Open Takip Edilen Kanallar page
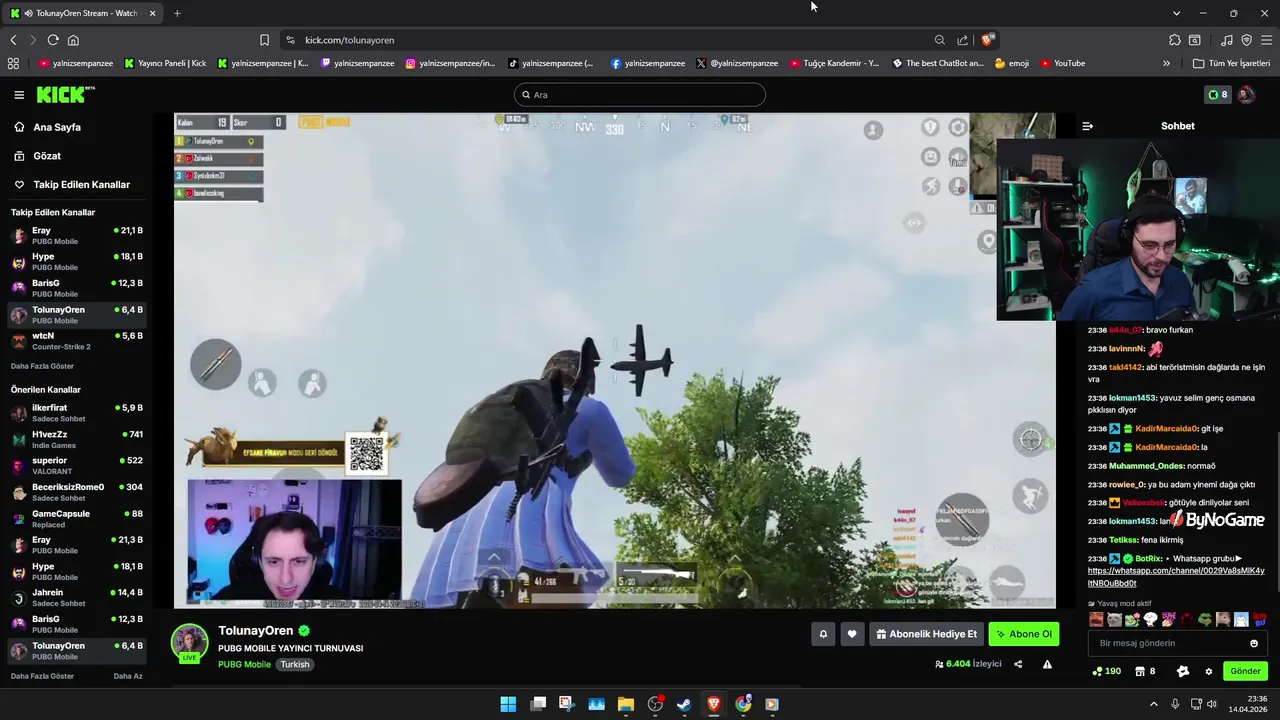The image size is (1280, 720). pyautogui.click(x=71, y=184)
